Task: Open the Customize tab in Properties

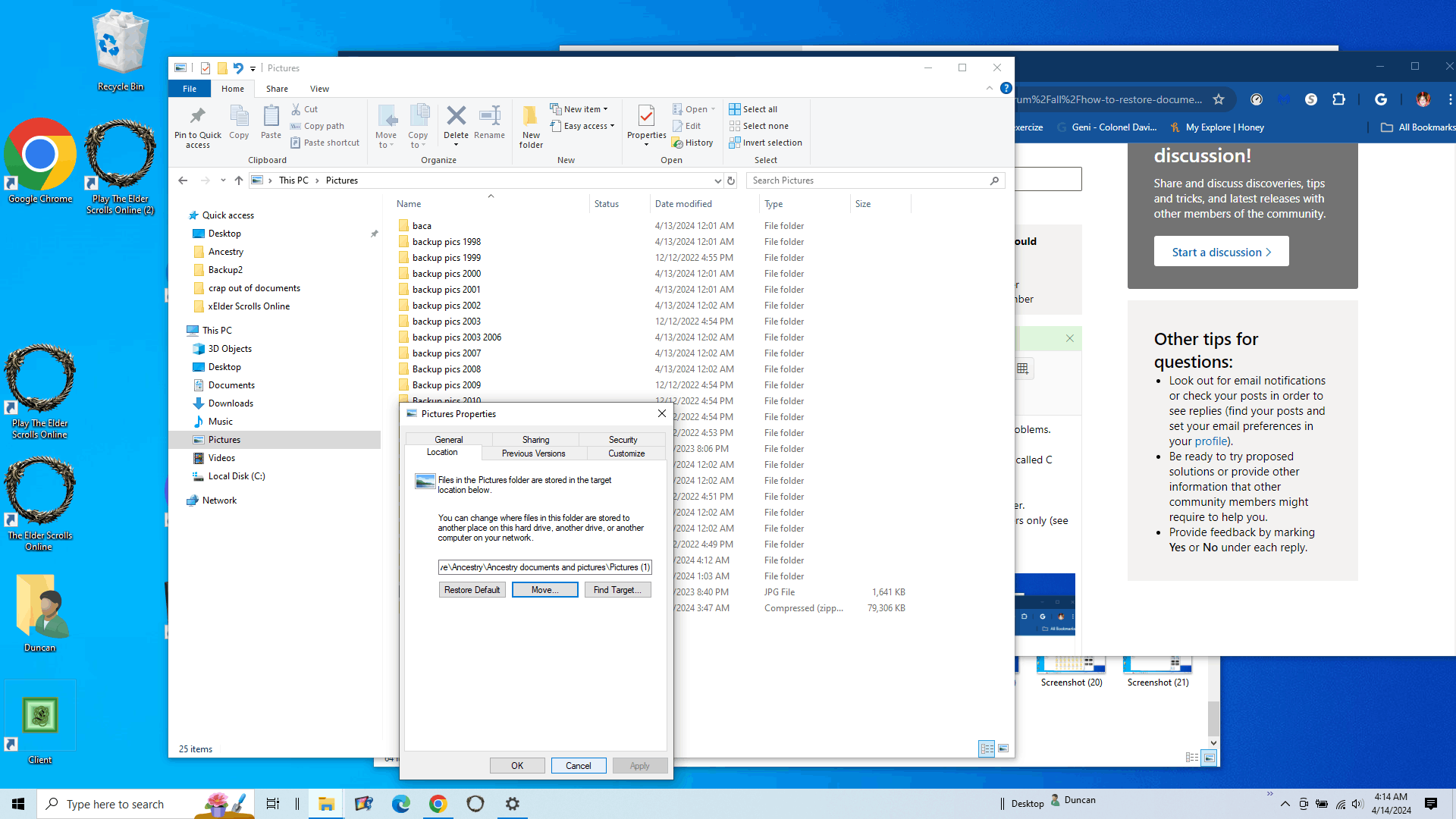Action: [x=626, y=453]
